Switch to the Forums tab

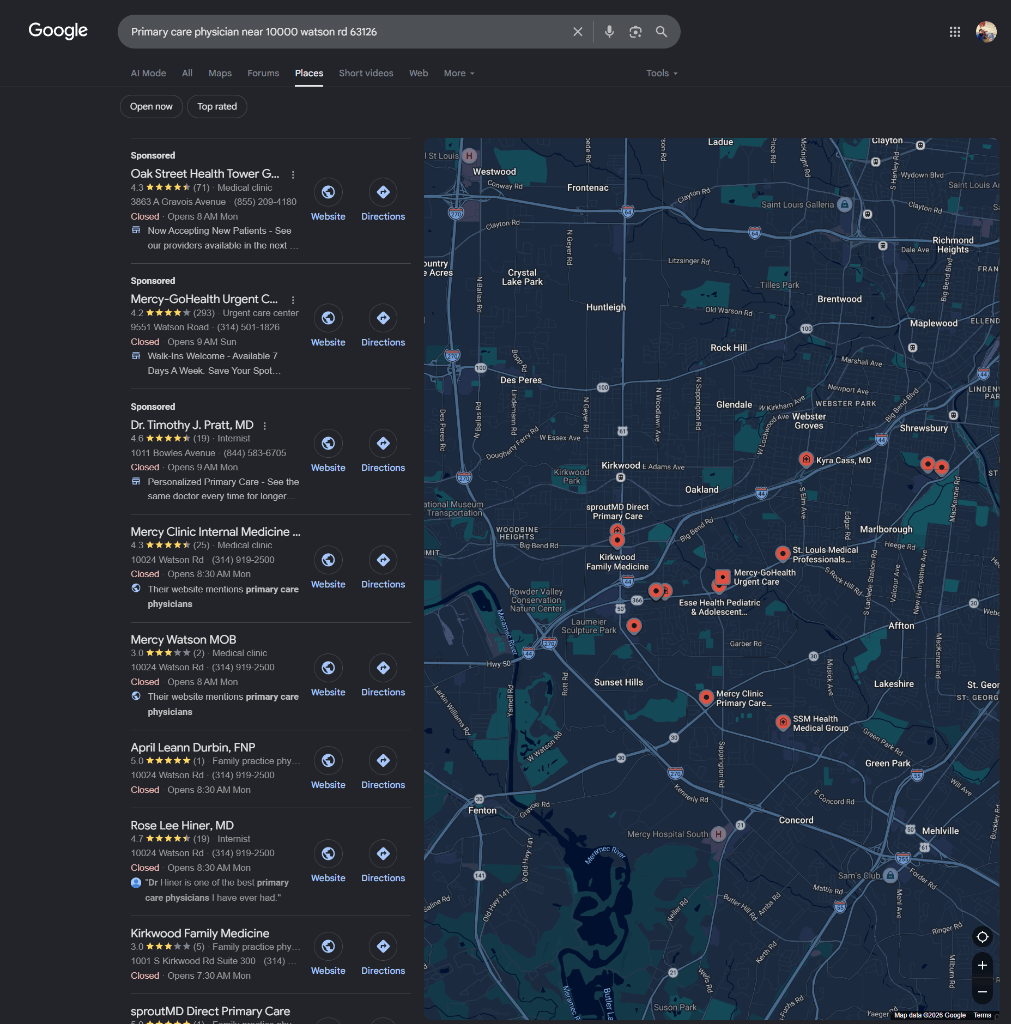coord(263,73)
